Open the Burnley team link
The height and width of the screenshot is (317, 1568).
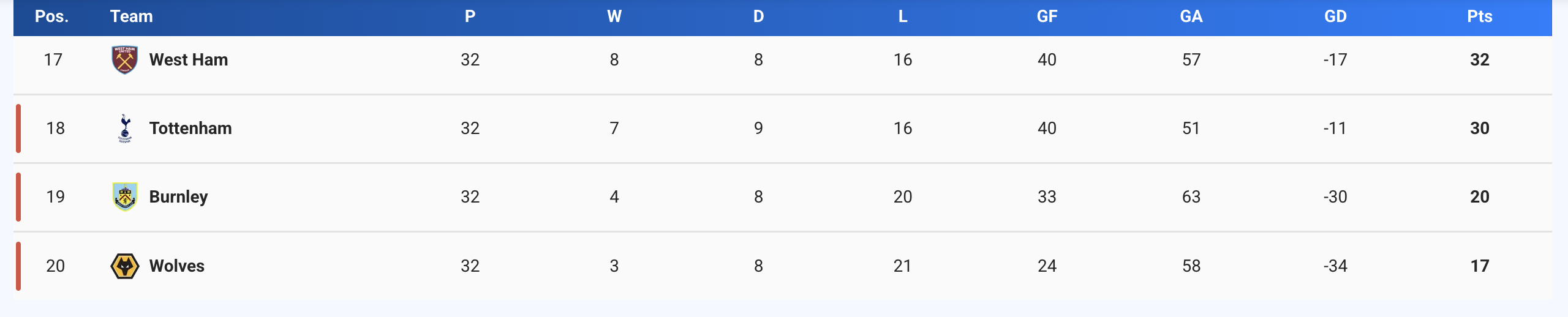179,197
